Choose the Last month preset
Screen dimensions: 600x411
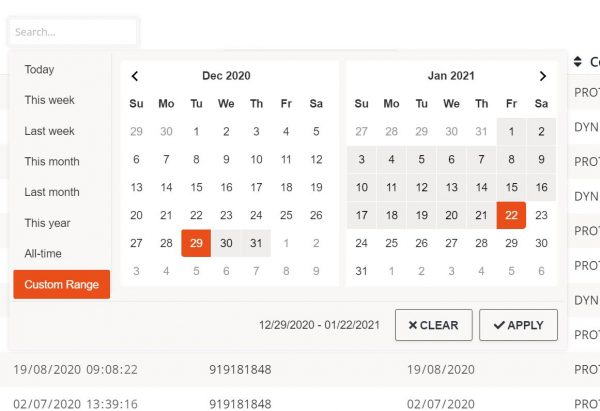(52, 192)
